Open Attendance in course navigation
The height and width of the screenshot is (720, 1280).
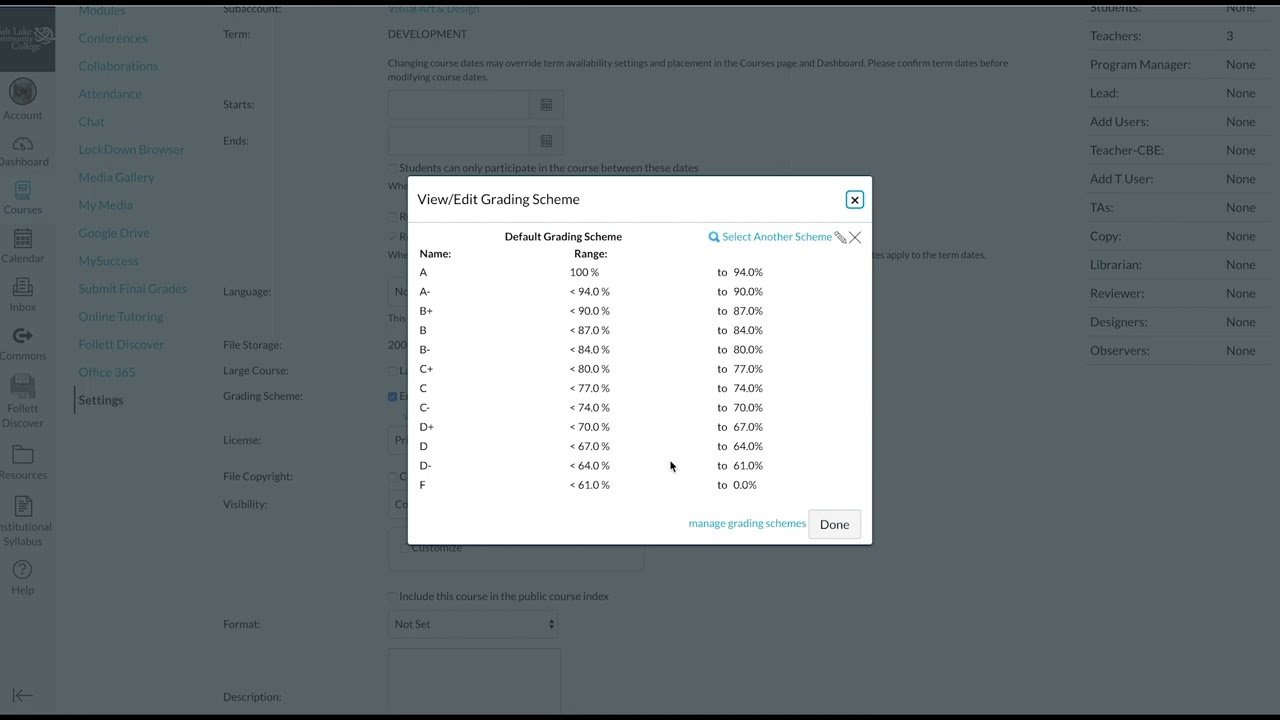[110, 94]
